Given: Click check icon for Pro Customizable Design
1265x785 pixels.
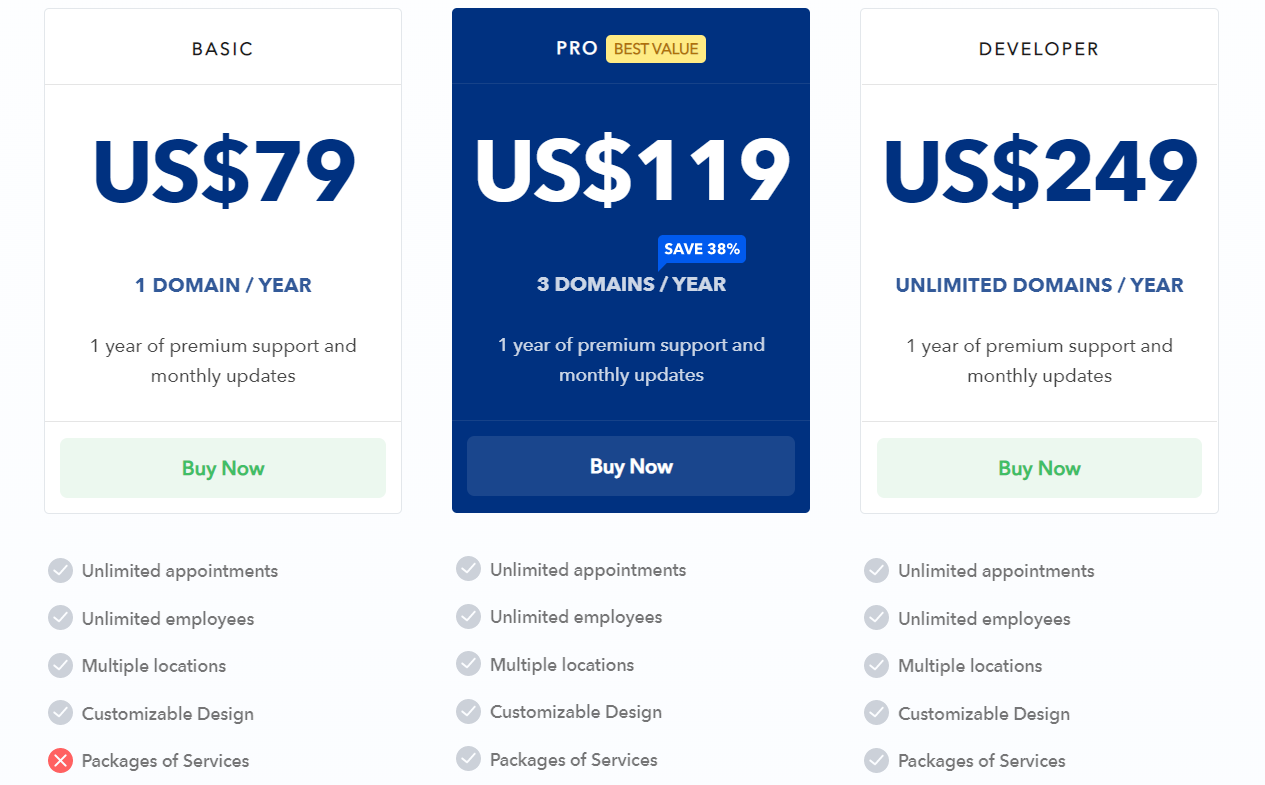Looking at the screenshot, I should click(x=469, y=712).
